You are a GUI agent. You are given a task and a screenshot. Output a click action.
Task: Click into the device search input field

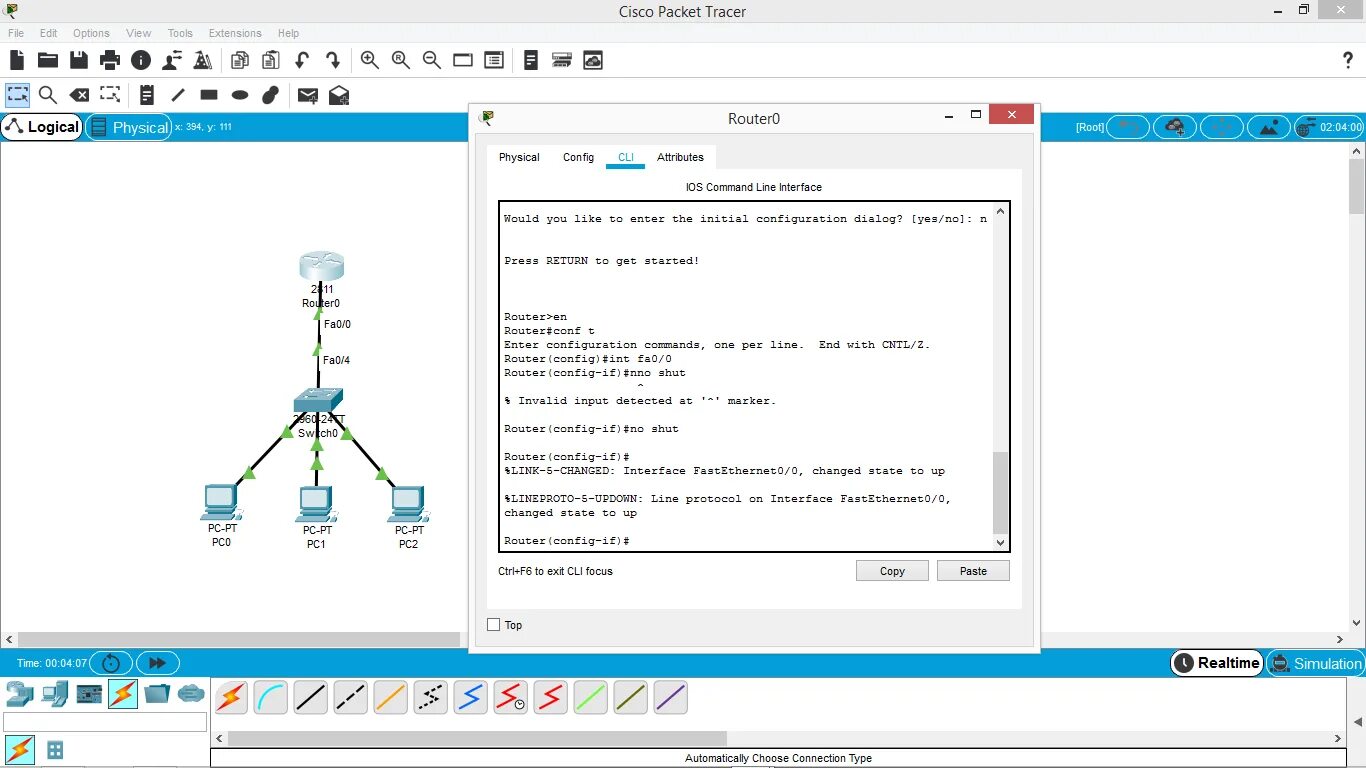point(105,722)
